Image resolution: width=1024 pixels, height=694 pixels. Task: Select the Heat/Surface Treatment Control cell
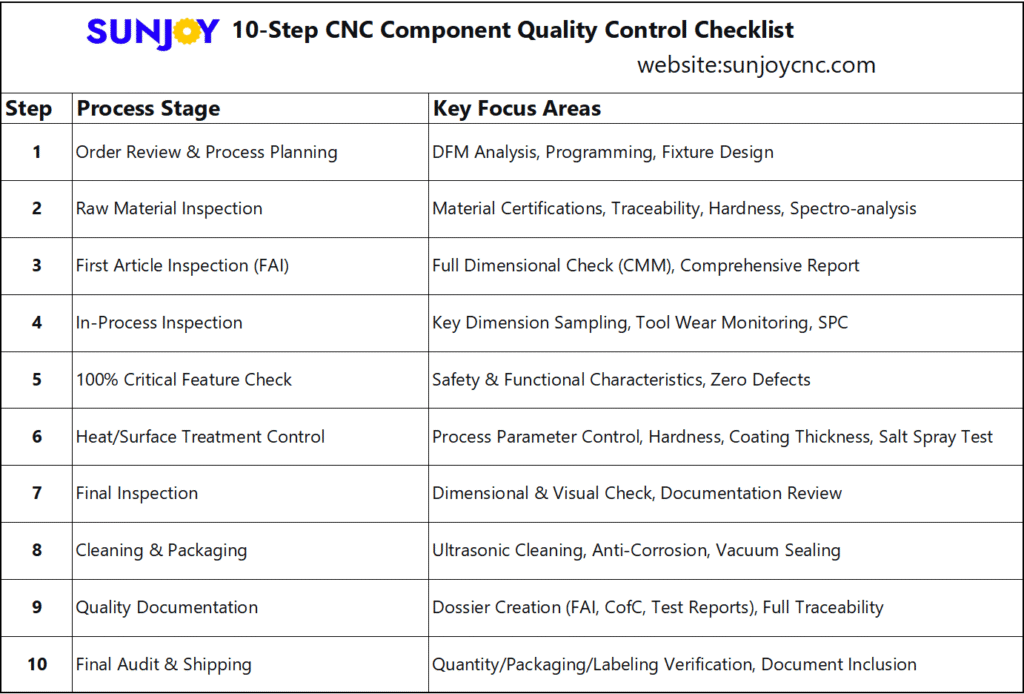200,437
